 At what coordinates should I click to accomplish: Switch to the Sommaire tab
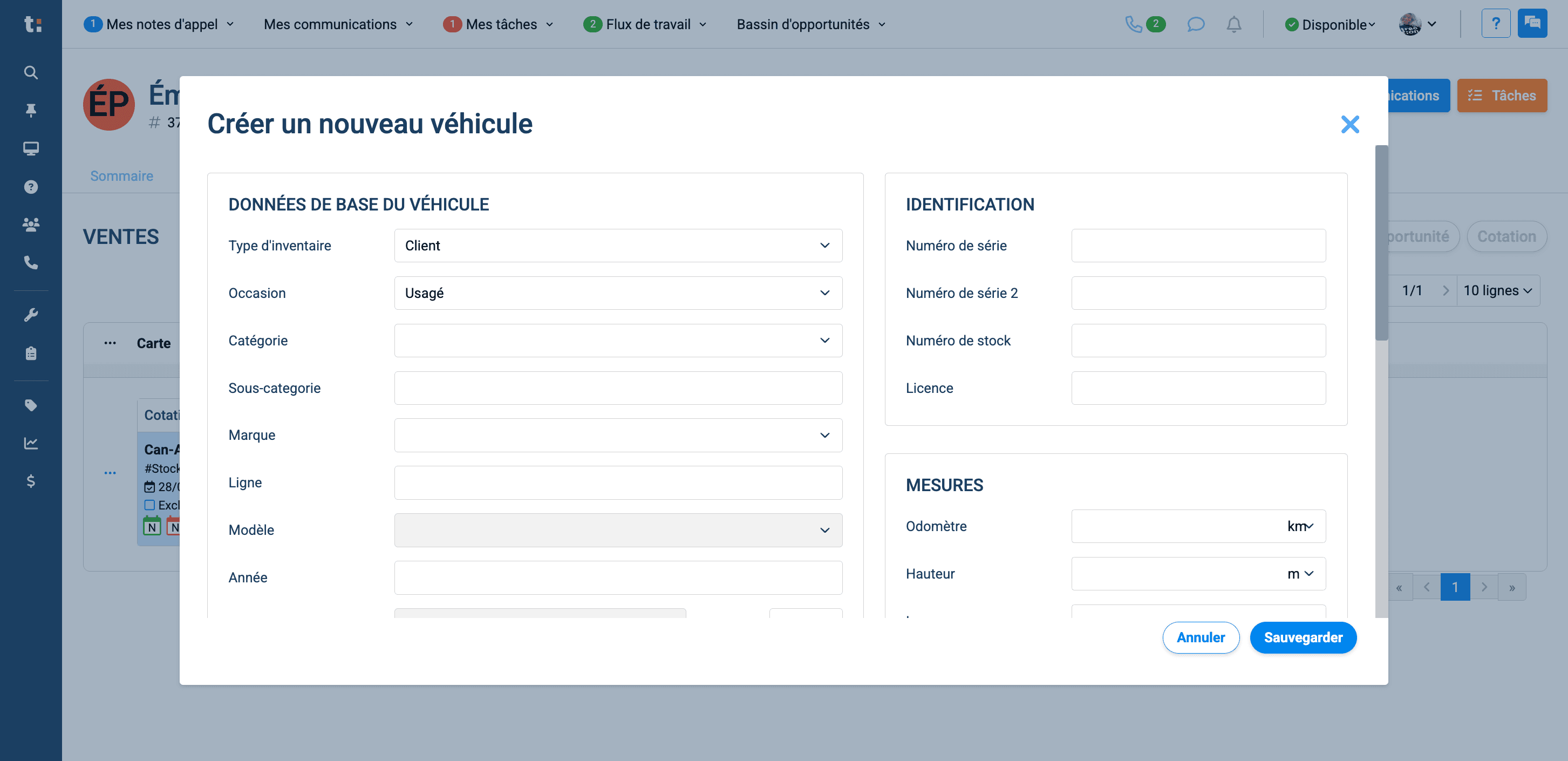122,176
